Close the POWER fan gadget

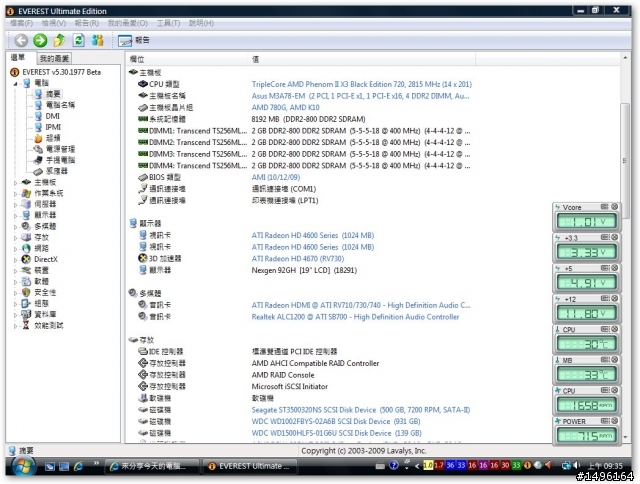[x=614, y=421]
